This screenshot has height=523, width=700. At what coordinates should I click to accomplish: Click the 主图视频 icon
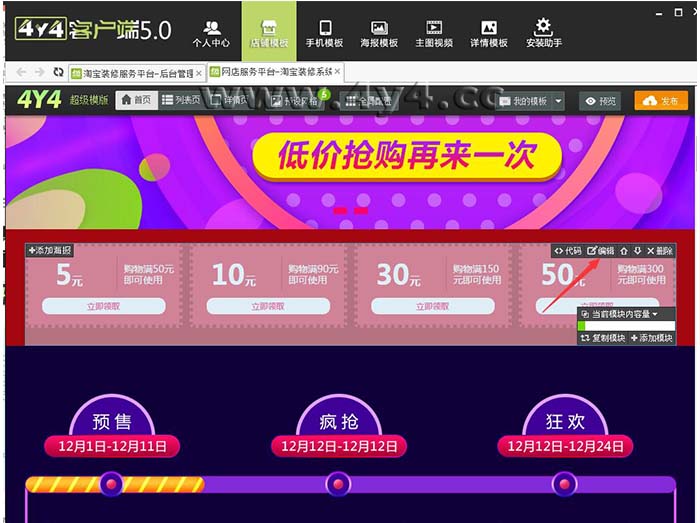(434, 32)
